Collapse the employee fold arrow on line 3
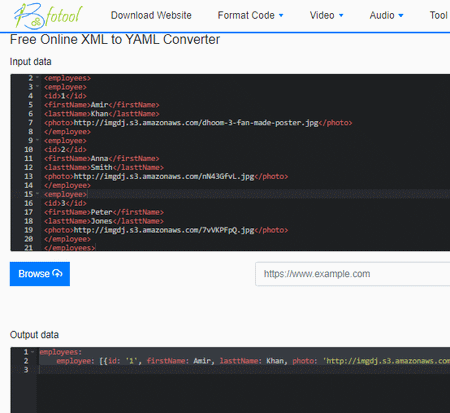The image size is (450, 413). tap(37, 87)
